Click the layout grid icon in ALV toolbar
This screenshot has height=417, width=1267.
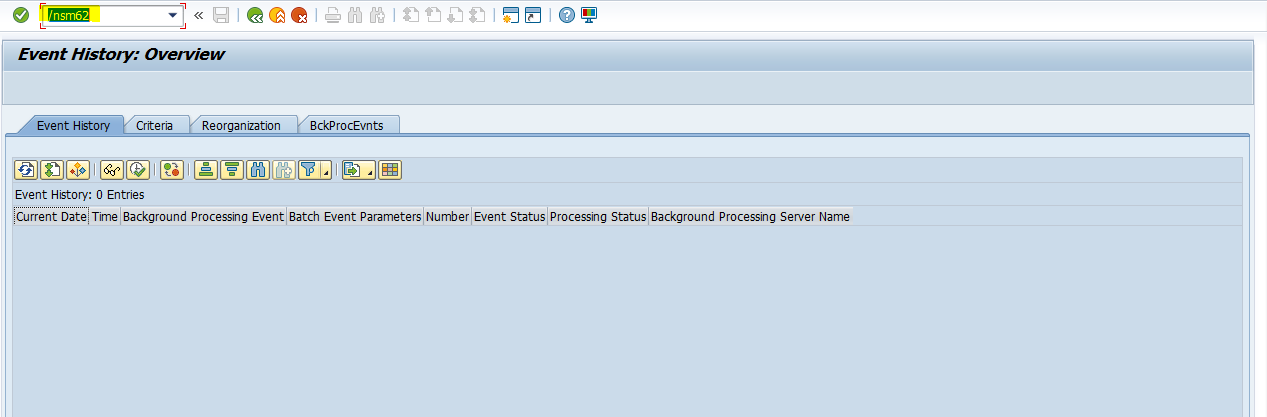(390, 170)
